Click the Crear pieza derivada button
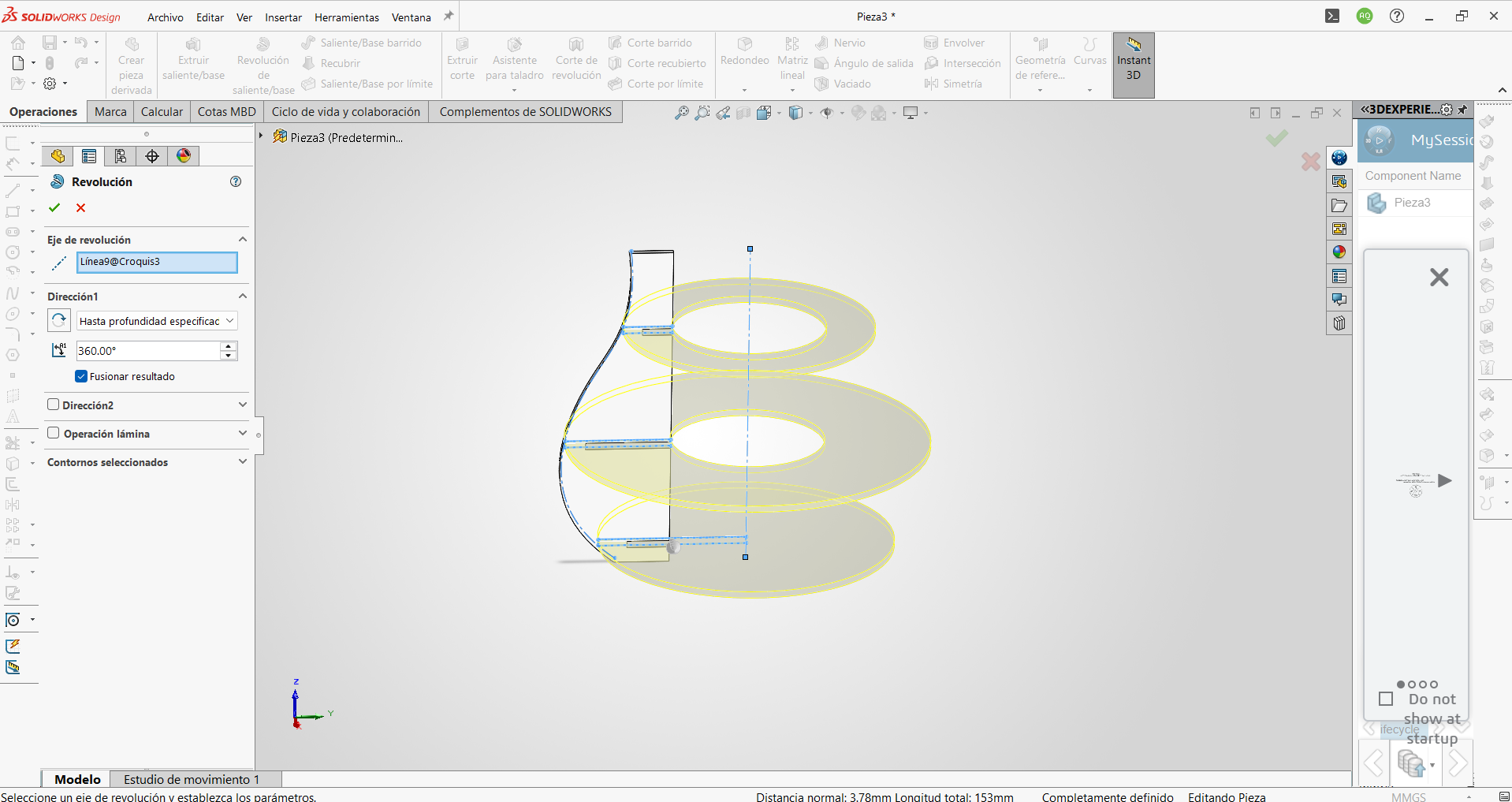 click(x=131, y=65)
